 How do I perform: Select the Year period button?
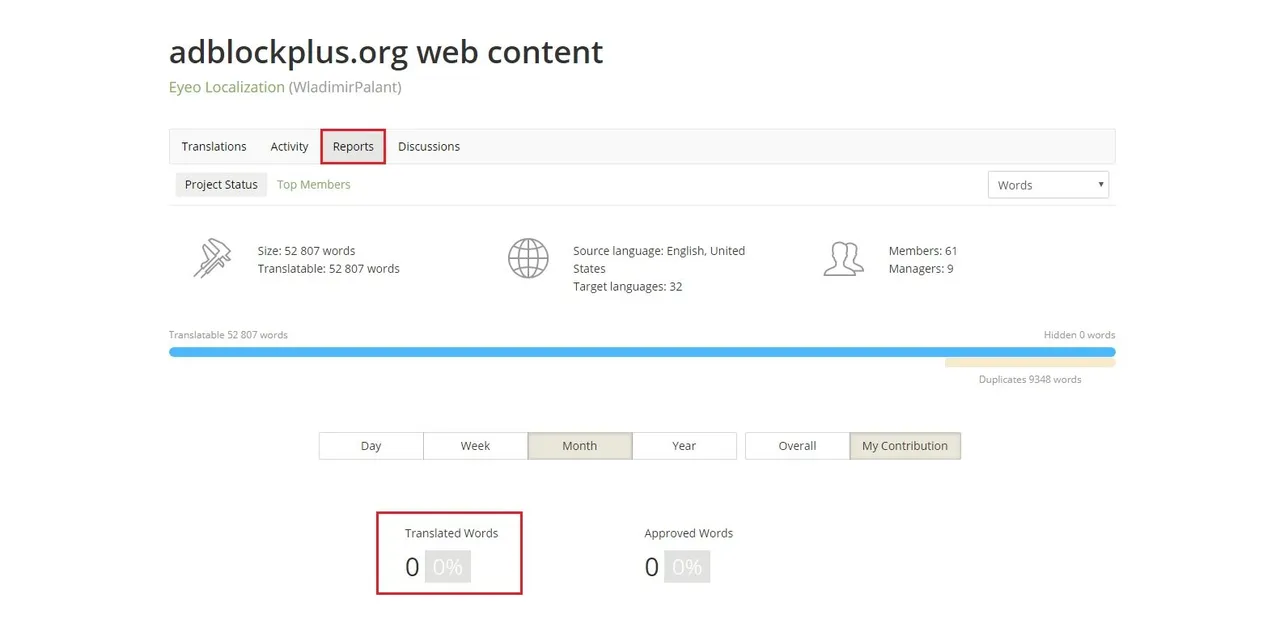tap(684, 446)
